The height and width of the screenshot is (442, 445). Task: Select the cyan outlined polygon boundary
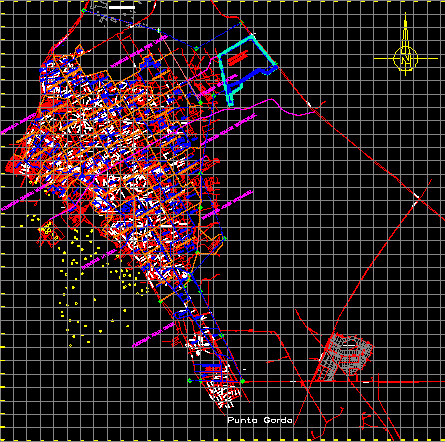pyautogui.click(x=247, y=71)
